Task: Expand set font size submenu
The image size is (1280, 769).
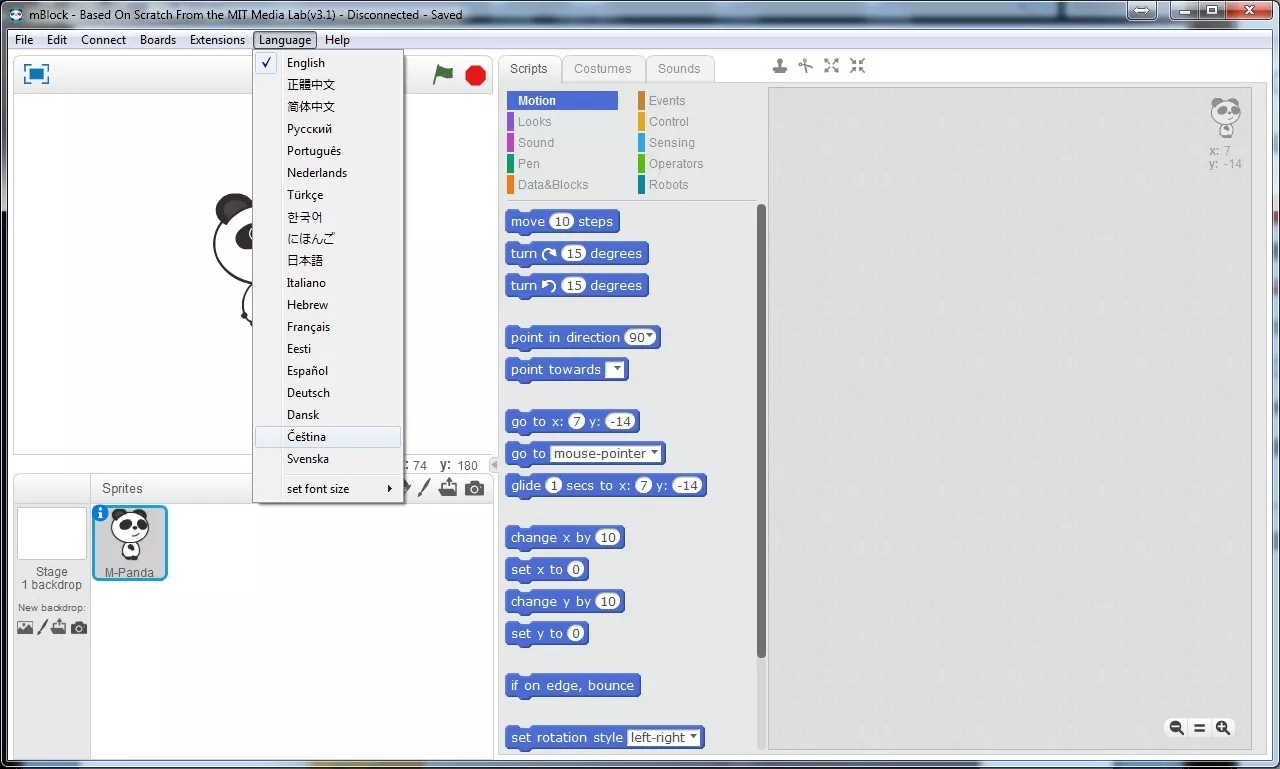Action: [x=329, y=489]
